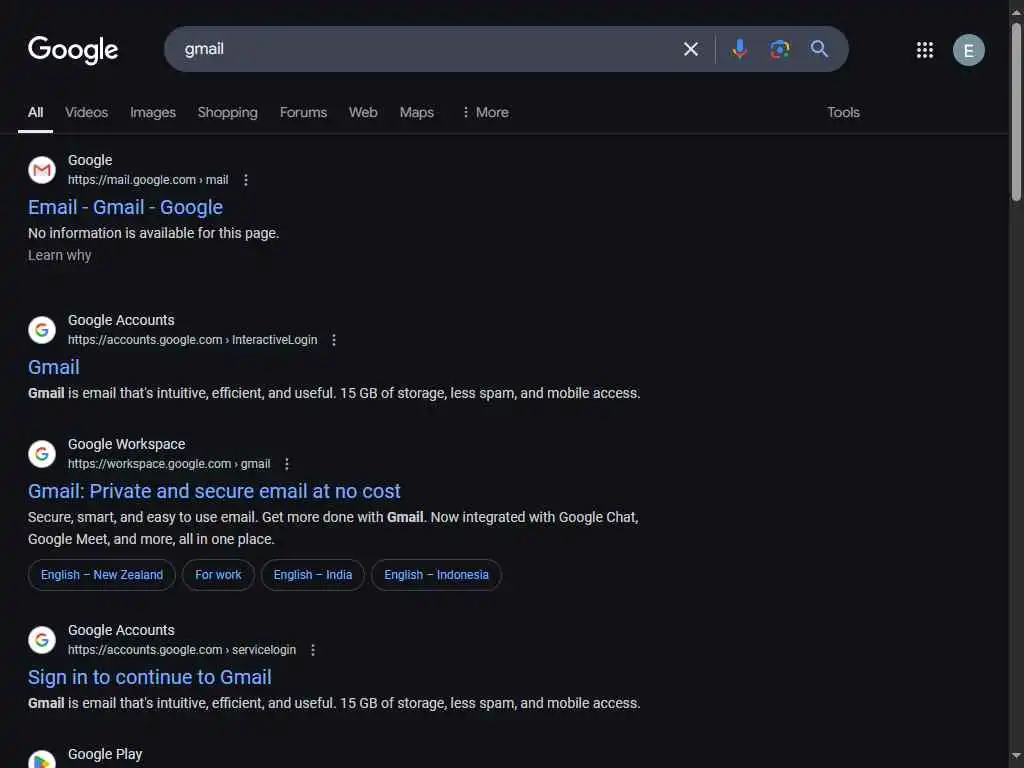Click the Google Play result favicon
Viewport: 1024px width, 768px height.
[42, 760]
